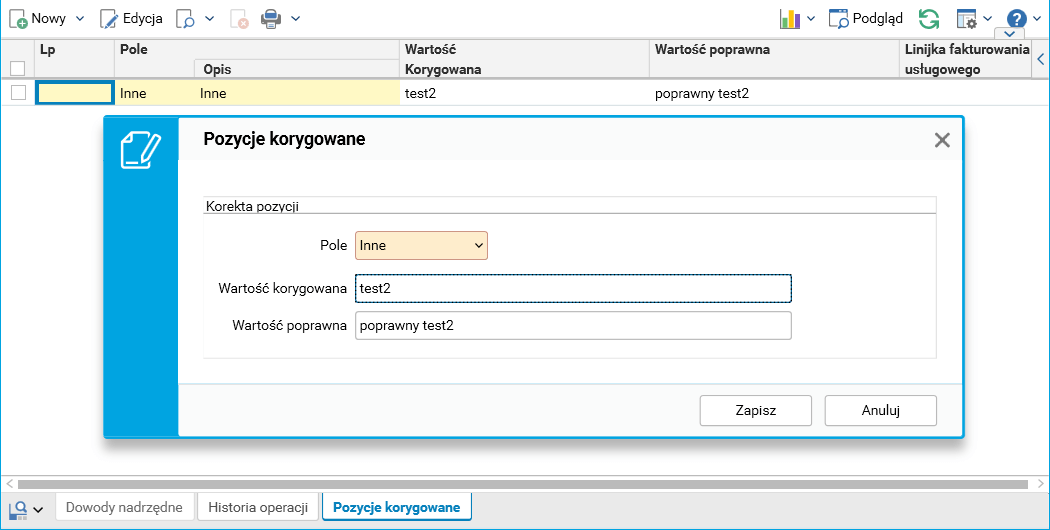The width and height of the screenshot is (1050, 530).
Task: Collapse side panel with left chevron
Action: [x=1041, y=59]
